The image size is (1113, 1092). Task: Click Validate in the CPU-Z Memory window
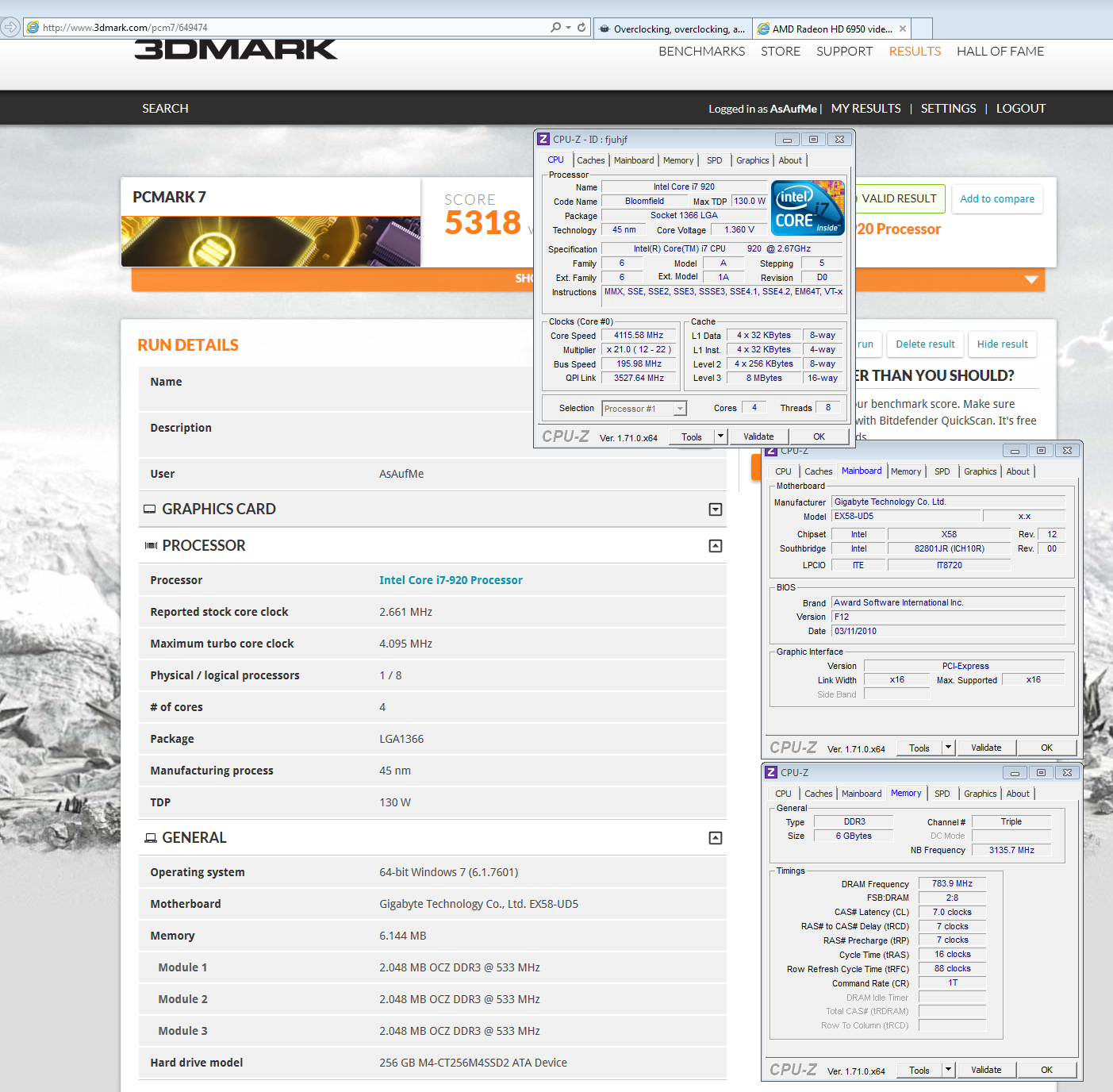click(986, 1070)
